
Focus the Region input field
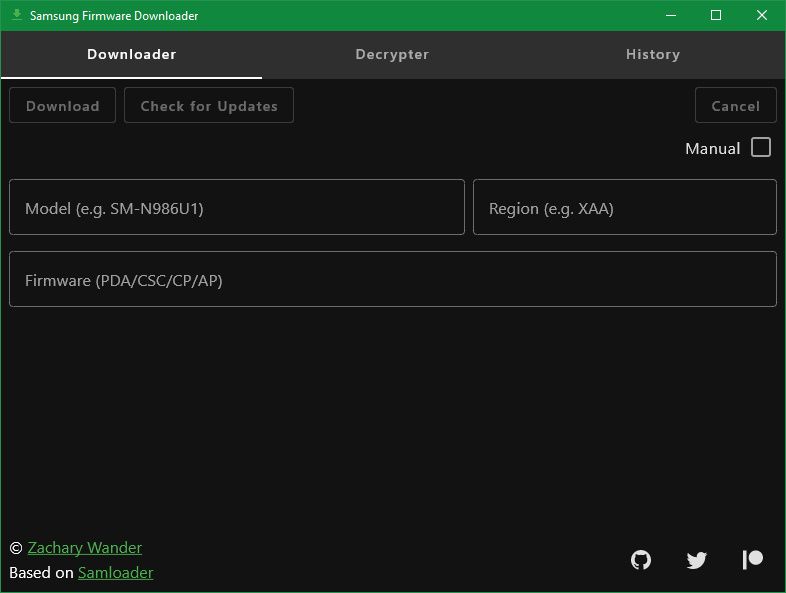click(624, 208)
